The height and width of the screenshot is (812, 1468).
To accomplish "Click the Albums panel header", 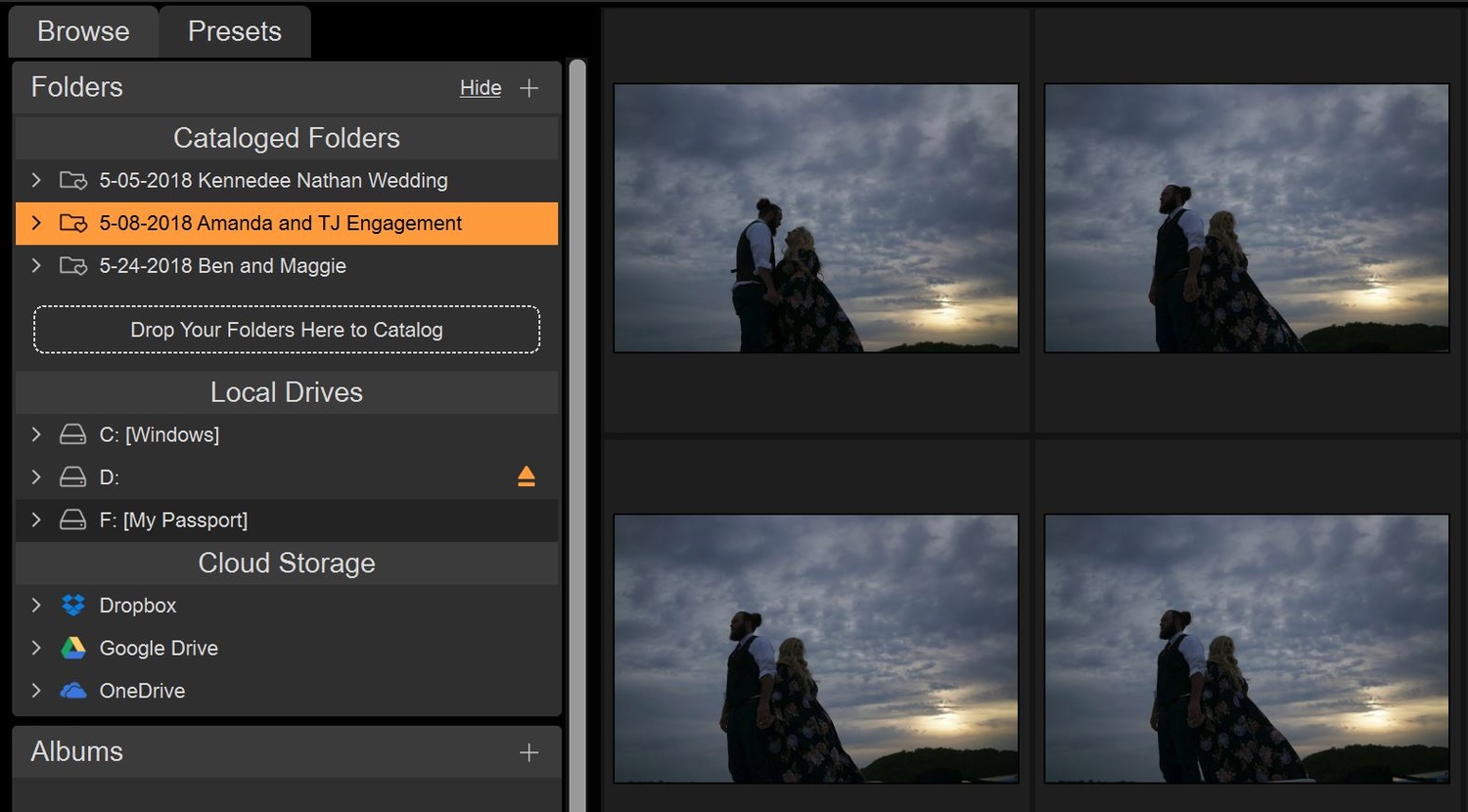I will (x=287, y=751).
